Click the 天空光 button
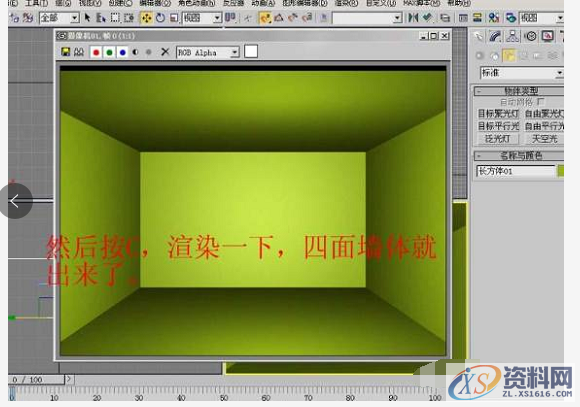 pyautogui.click(x=544, y=139)
